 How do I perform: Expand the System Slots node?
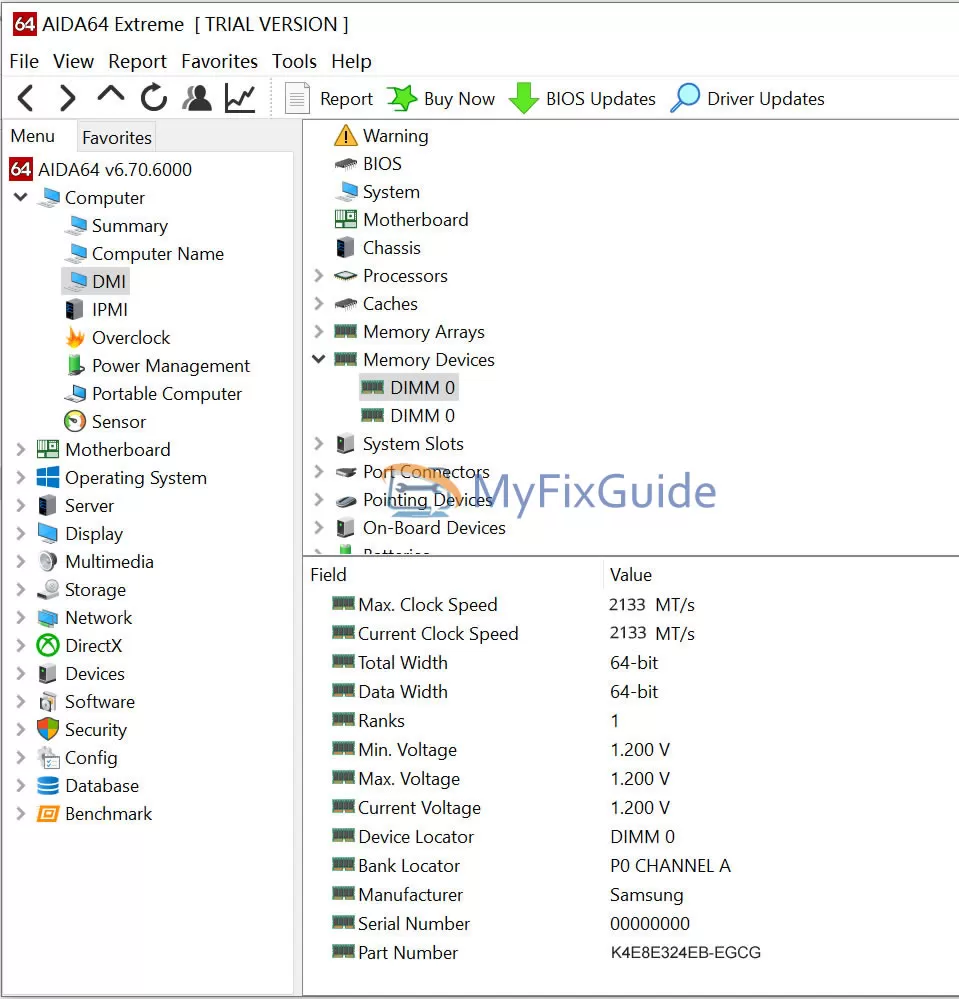tap(319, 443)
